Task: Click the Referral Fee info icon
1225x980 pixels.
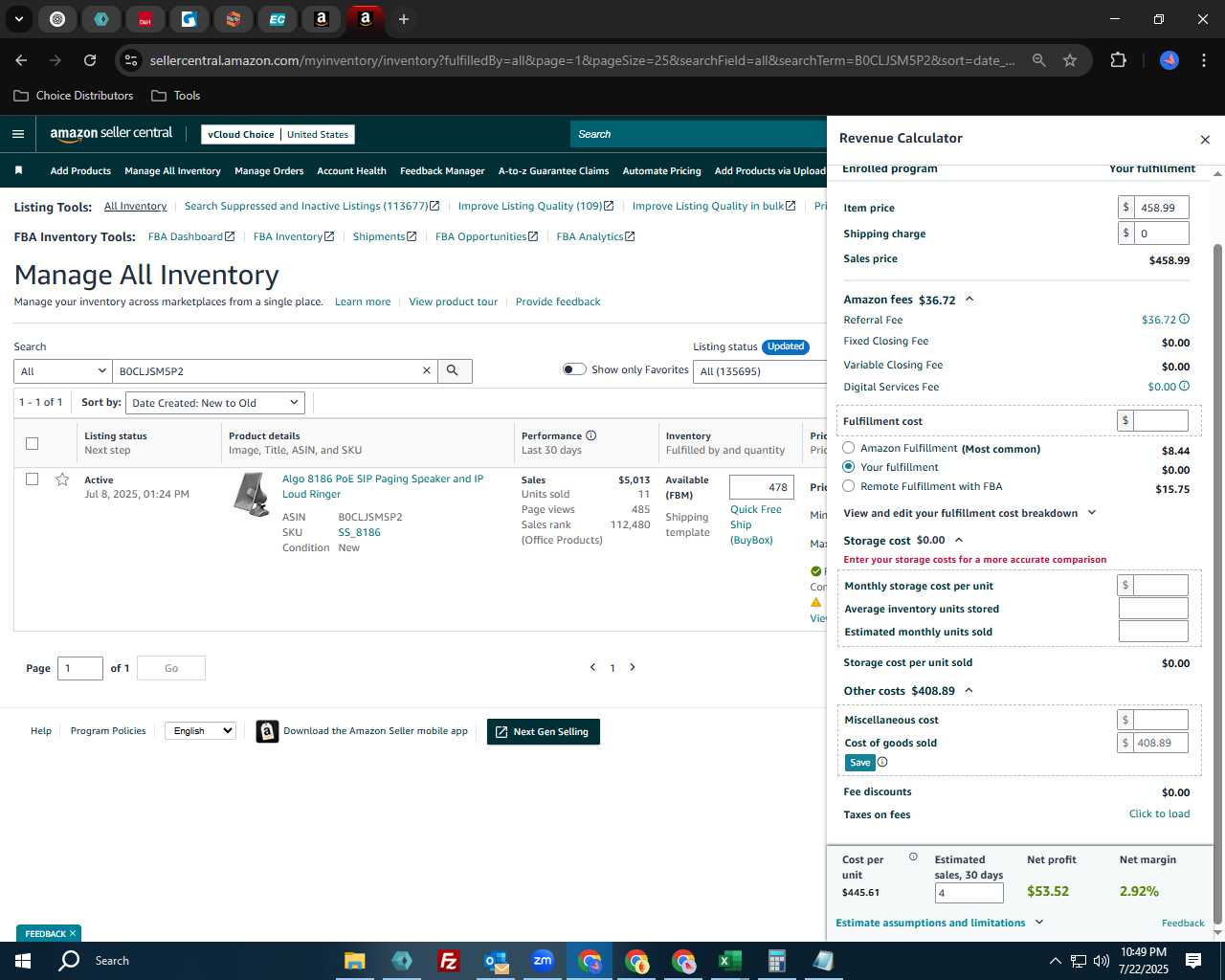Action: [x=1185, y=320]
